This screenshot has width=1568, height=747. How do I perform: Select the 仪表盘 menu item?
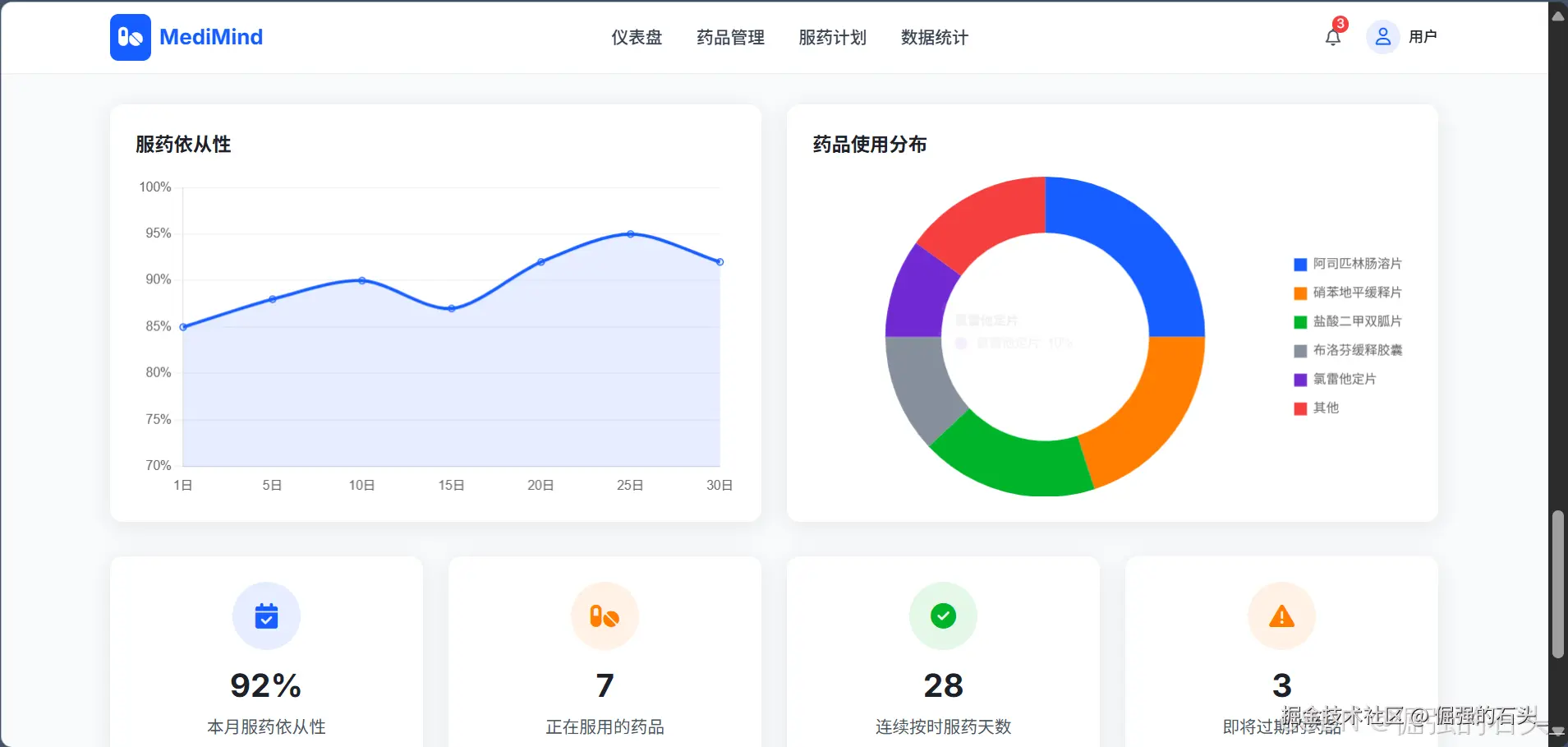pos(636,37)
